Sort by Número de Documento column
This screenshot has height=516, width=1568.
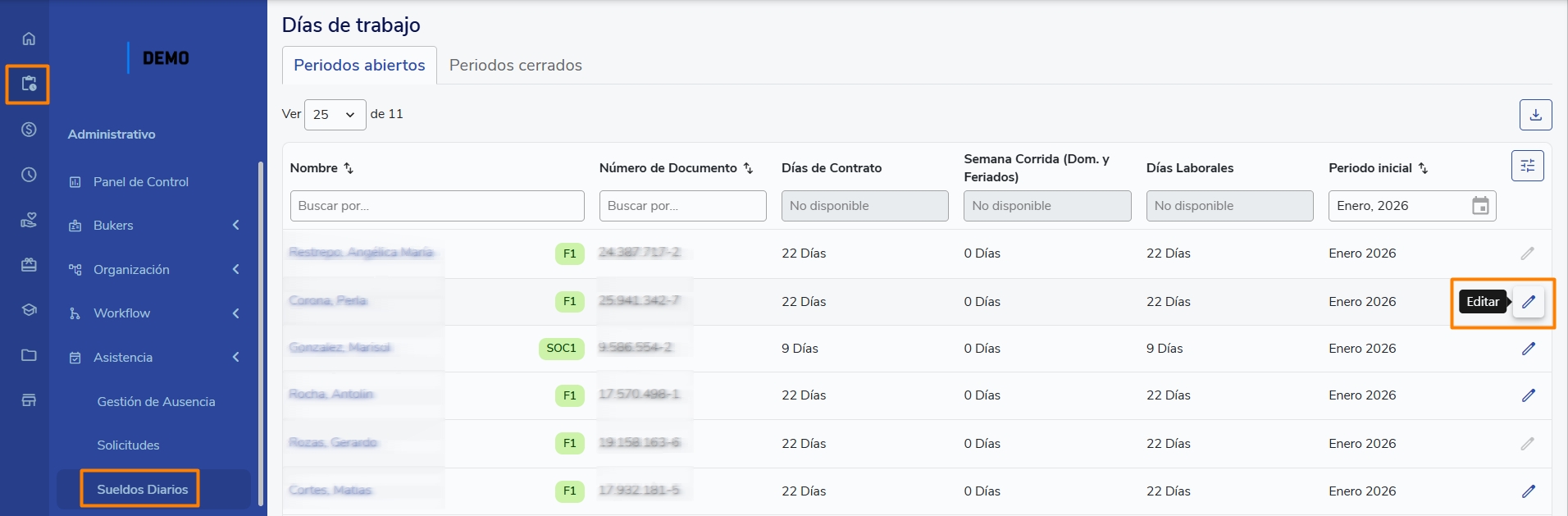click(x=748, y=168)
